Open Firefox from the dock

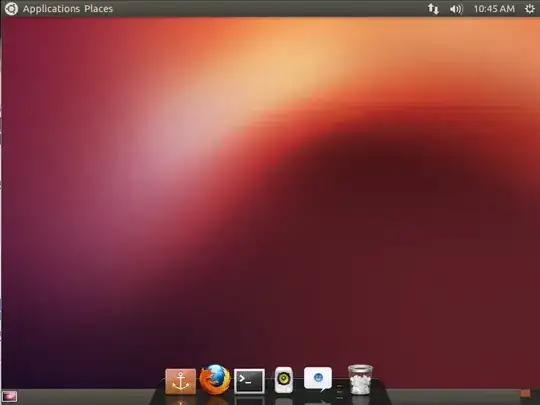point(215,380)
